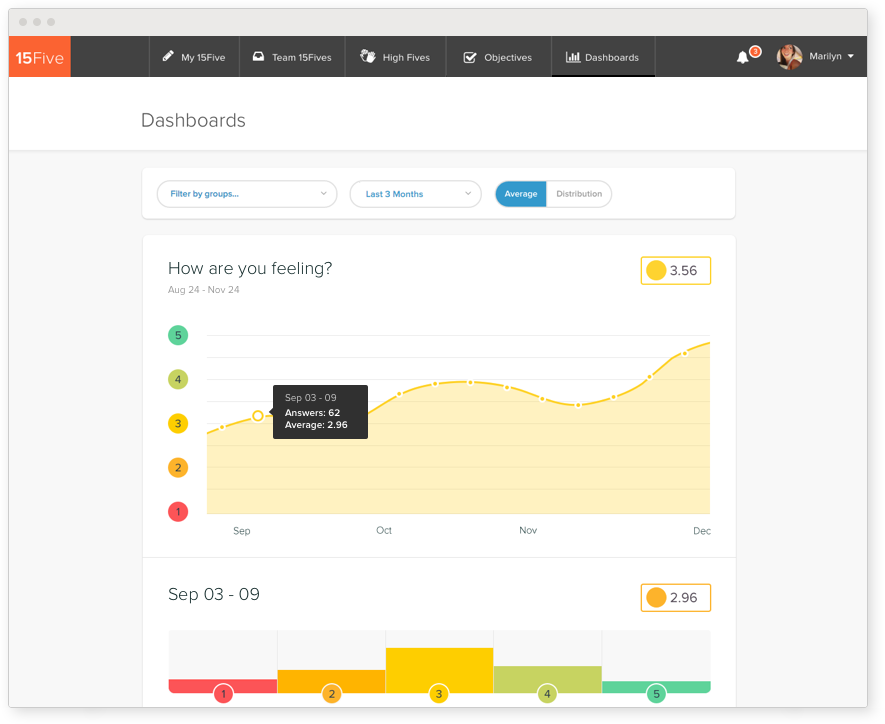Switch chart to Distribution view
The height and width of the screenshot is (724, 885).
(579, 194)
